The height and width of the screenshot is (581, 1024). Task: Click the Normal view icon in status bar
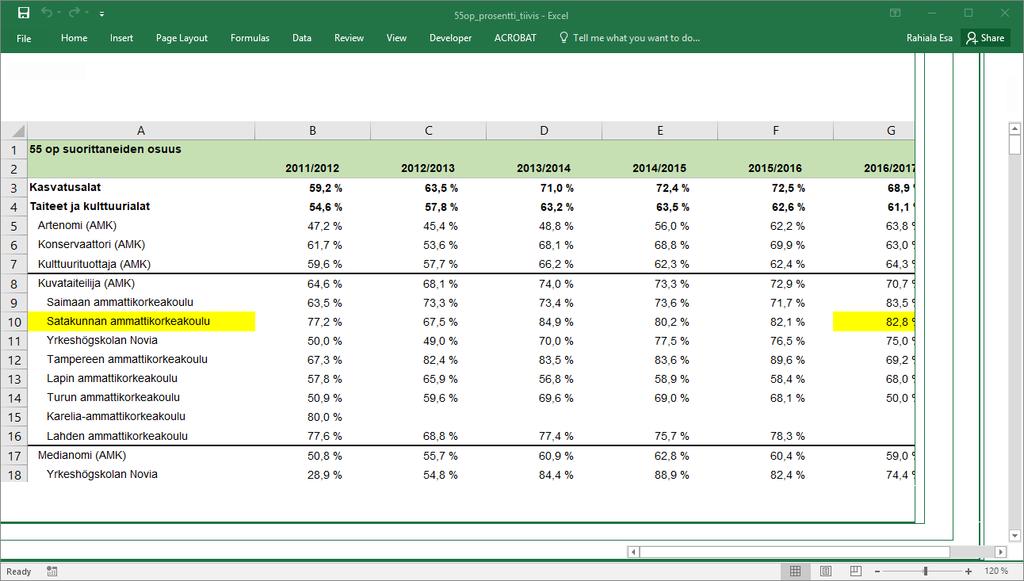[795, 571]
